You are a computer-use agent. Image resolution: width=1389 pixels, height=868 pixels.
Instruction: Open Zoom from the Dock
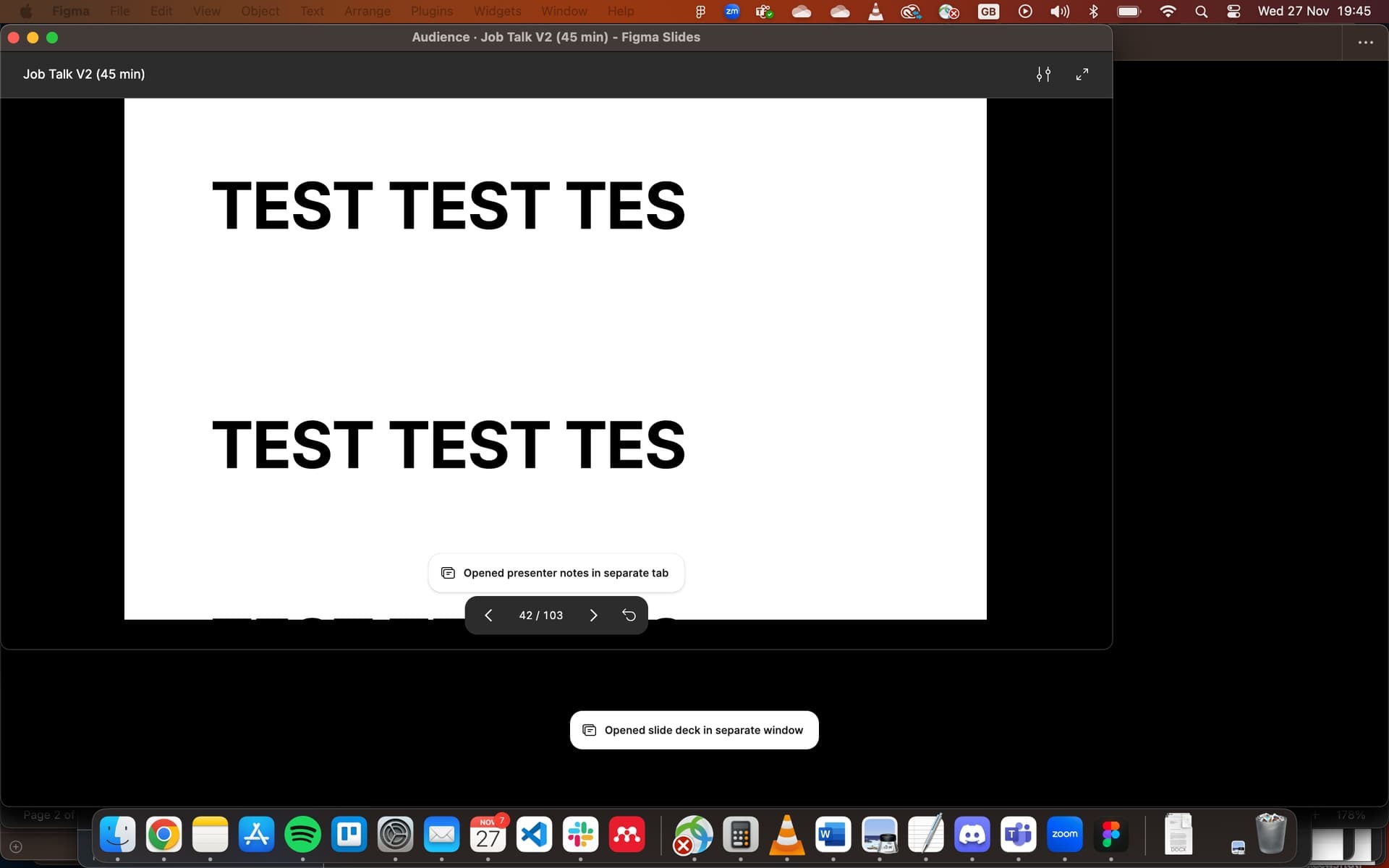1065,835
